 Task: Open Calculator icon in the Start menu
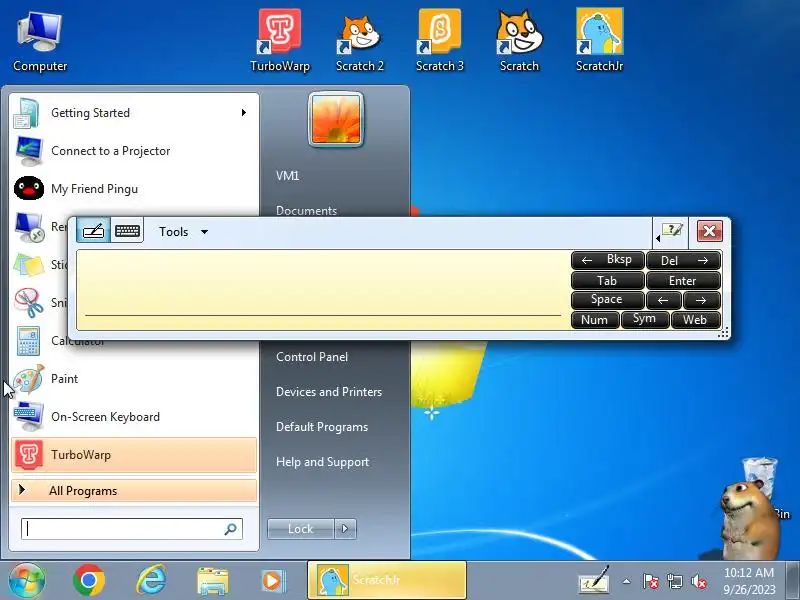[28, 341]
